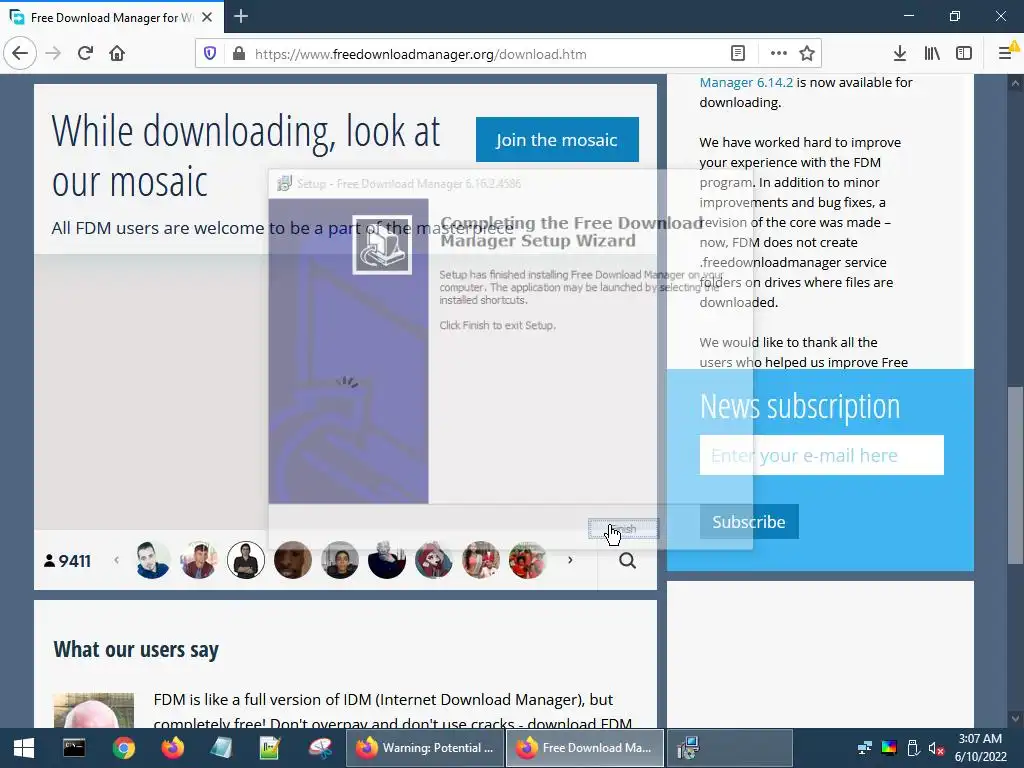
Task: Click the mosaic search magnifier icon
Action: click(x=628, y=560)
